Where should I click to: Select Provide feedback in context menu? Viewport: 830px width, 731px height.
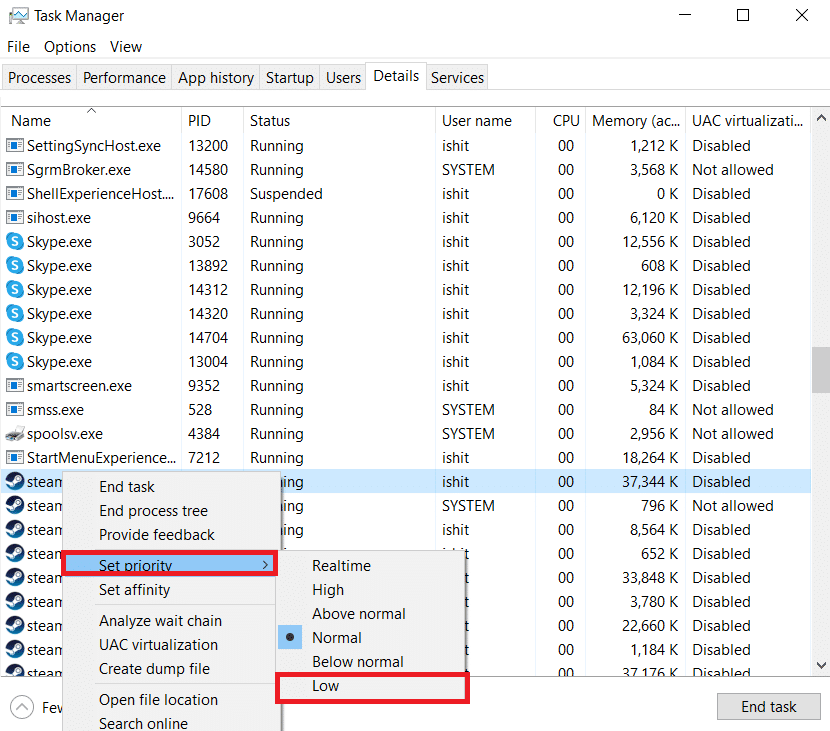click(170, 535)
